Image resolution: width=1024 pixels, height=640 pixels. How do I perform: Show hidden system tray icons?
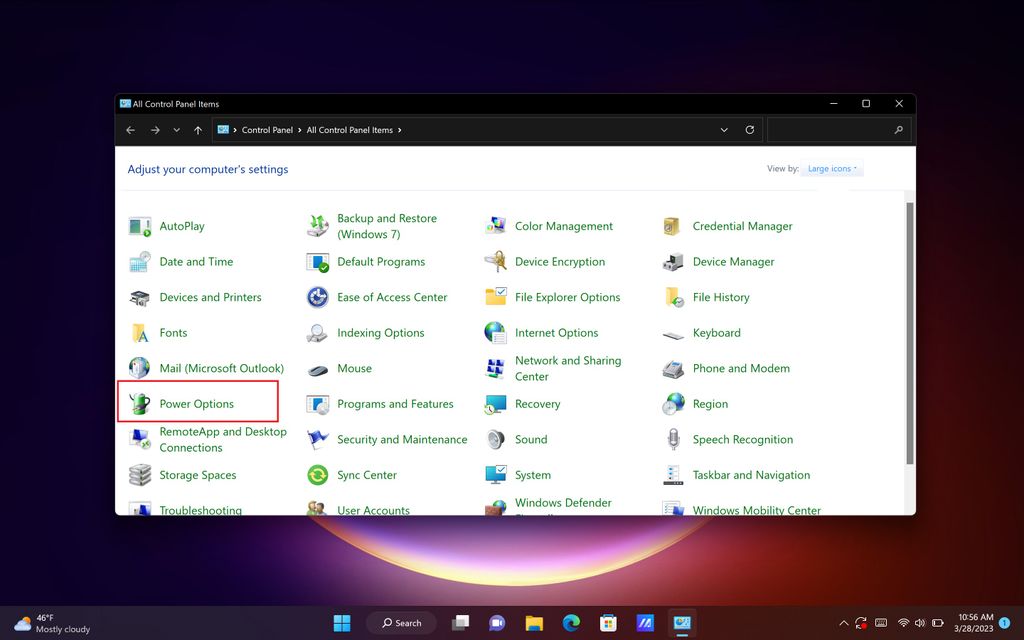[843, 622]
